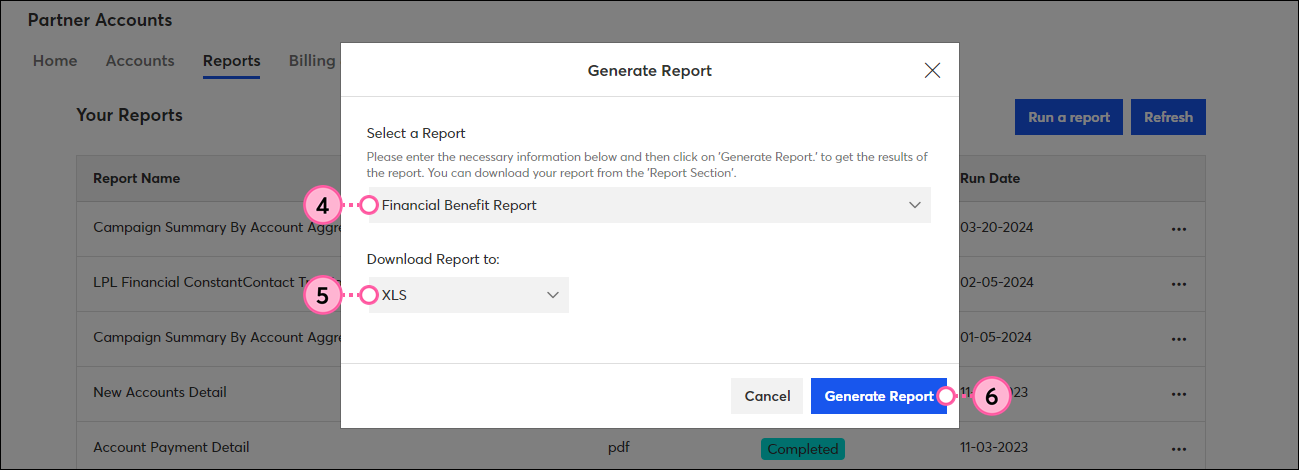Open the Accounts tab
This screenshot has height=470, width=1299.
click(140, 61)
